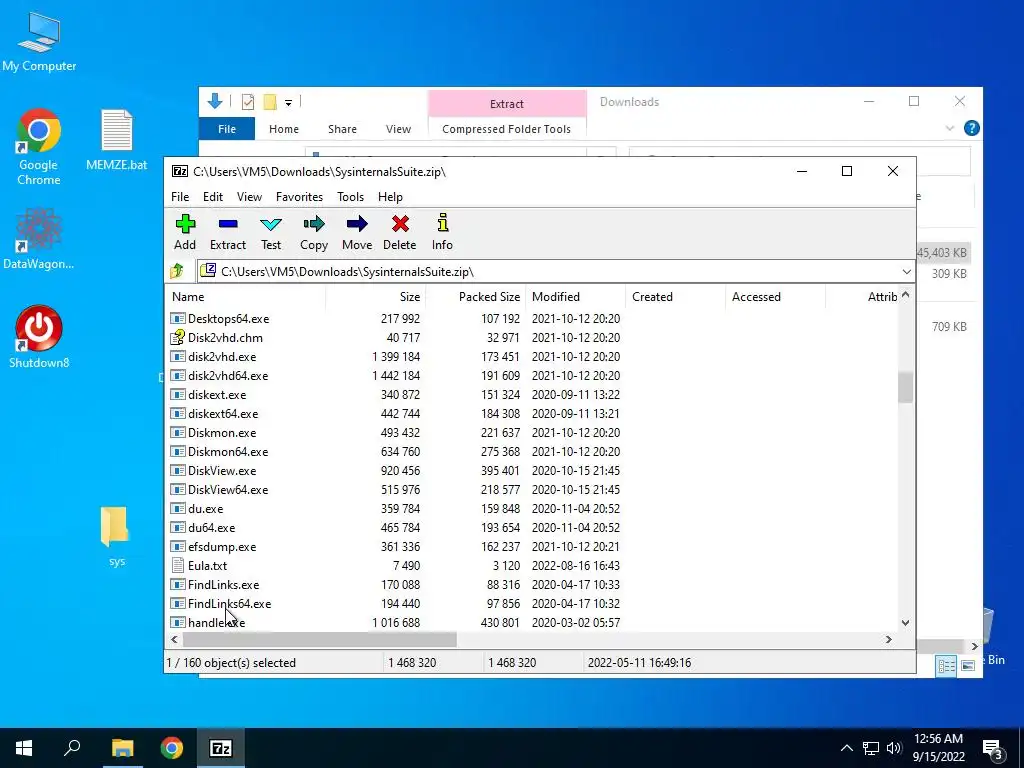Sort the list by Name column
Viewport: 1024px width, 768px height.
click(245, 296)
